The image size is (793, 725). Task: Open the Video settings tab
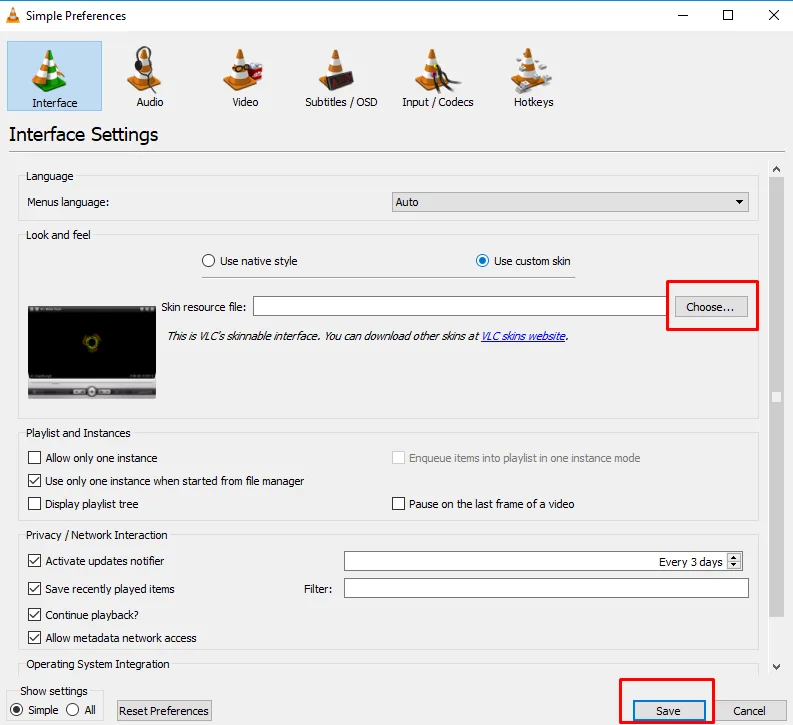pyautogui.click(x=245, y=76)
